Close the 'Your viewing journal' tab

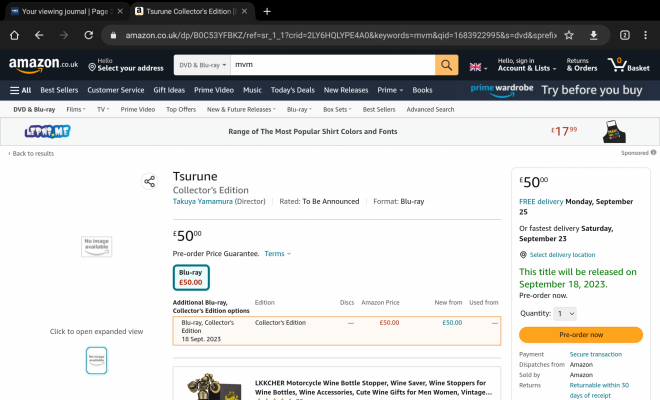120,11
